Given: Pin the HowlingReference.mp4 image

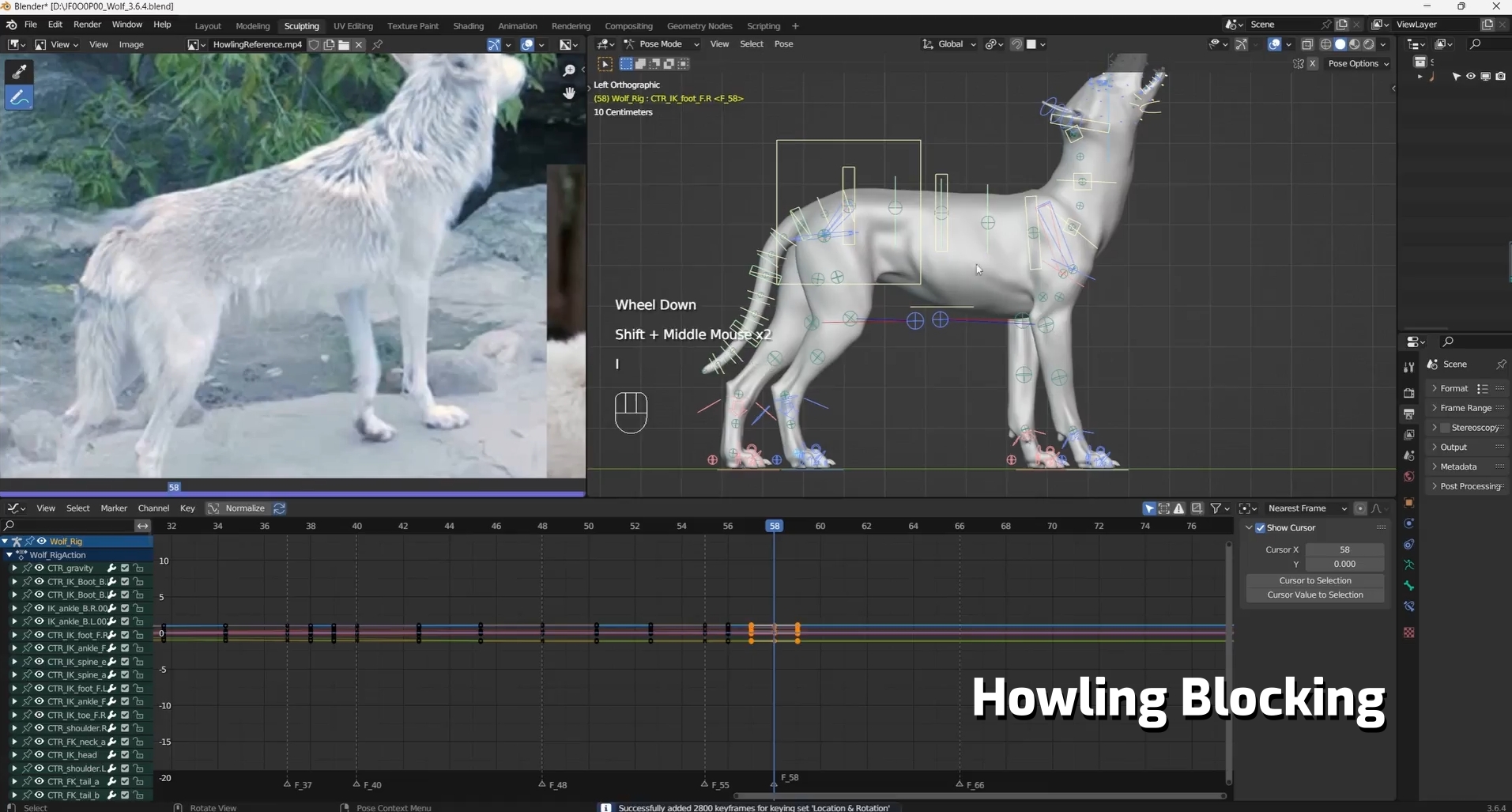Looking at the screenshot, I should (378, 44).
